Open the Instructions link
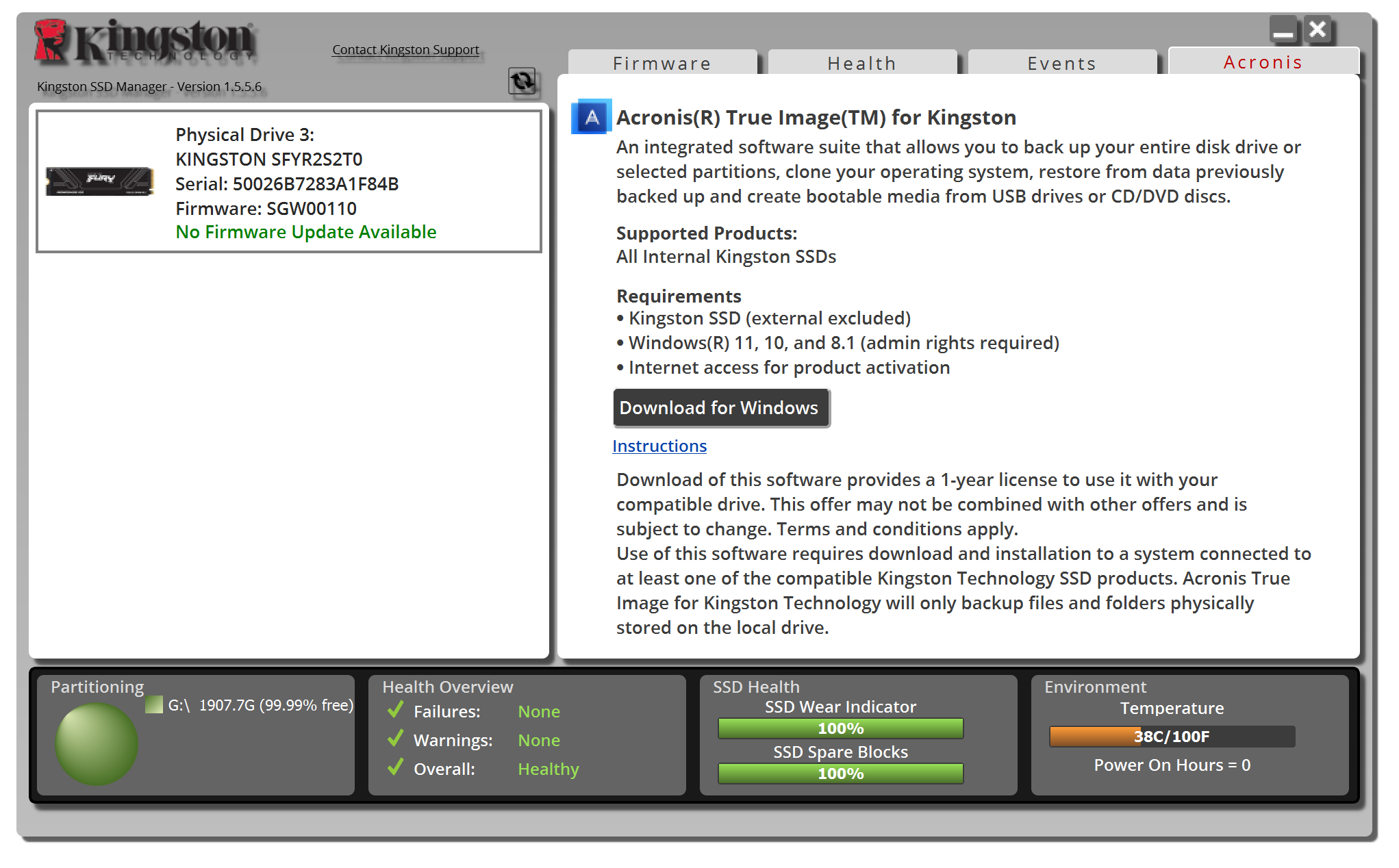Image resolution: width=1399 pixels, height=868 pixels. coord(659,446)
